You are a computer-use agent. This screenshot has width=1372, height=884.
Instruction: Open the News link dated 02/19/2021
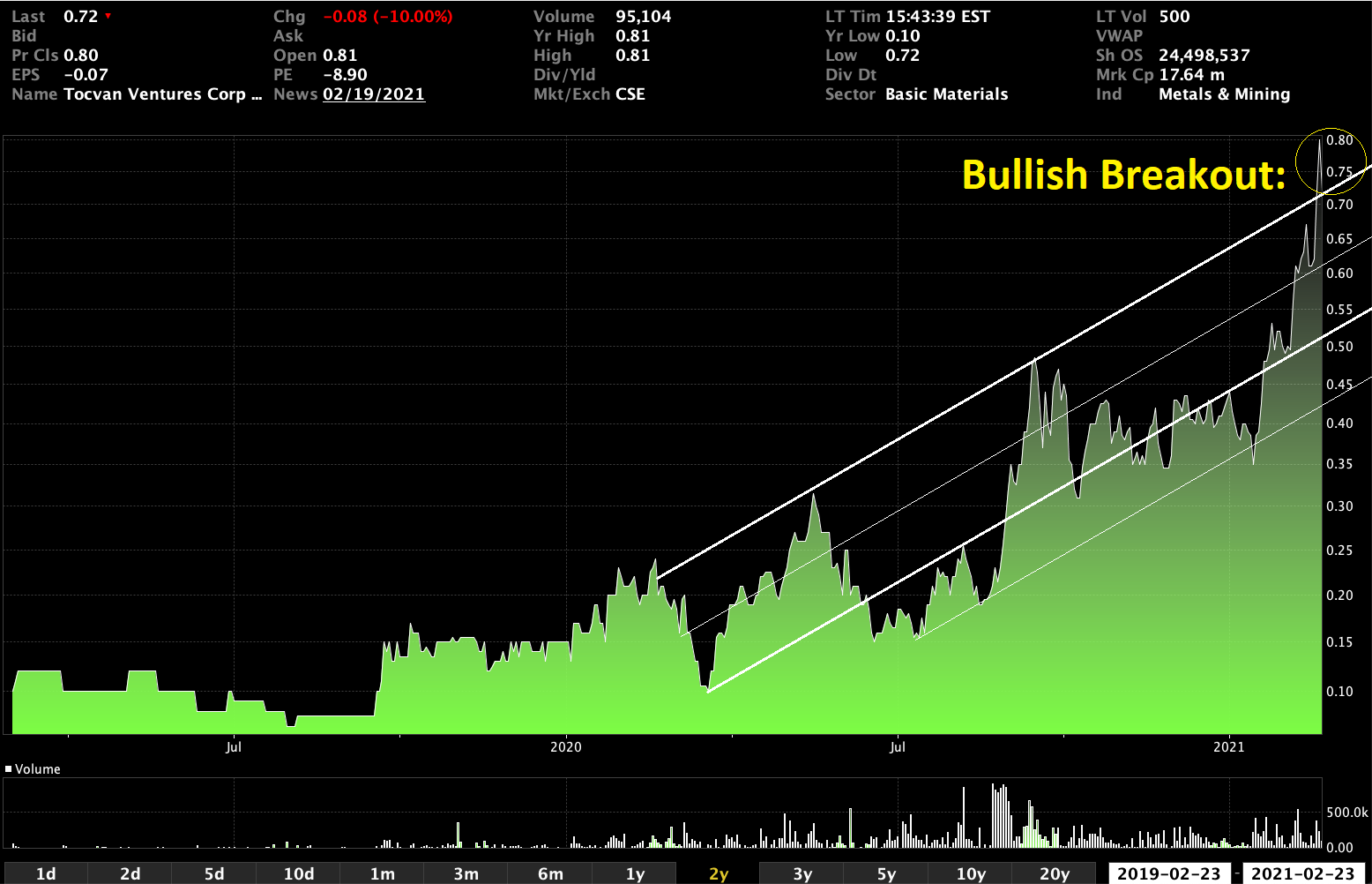coord(374,94)
